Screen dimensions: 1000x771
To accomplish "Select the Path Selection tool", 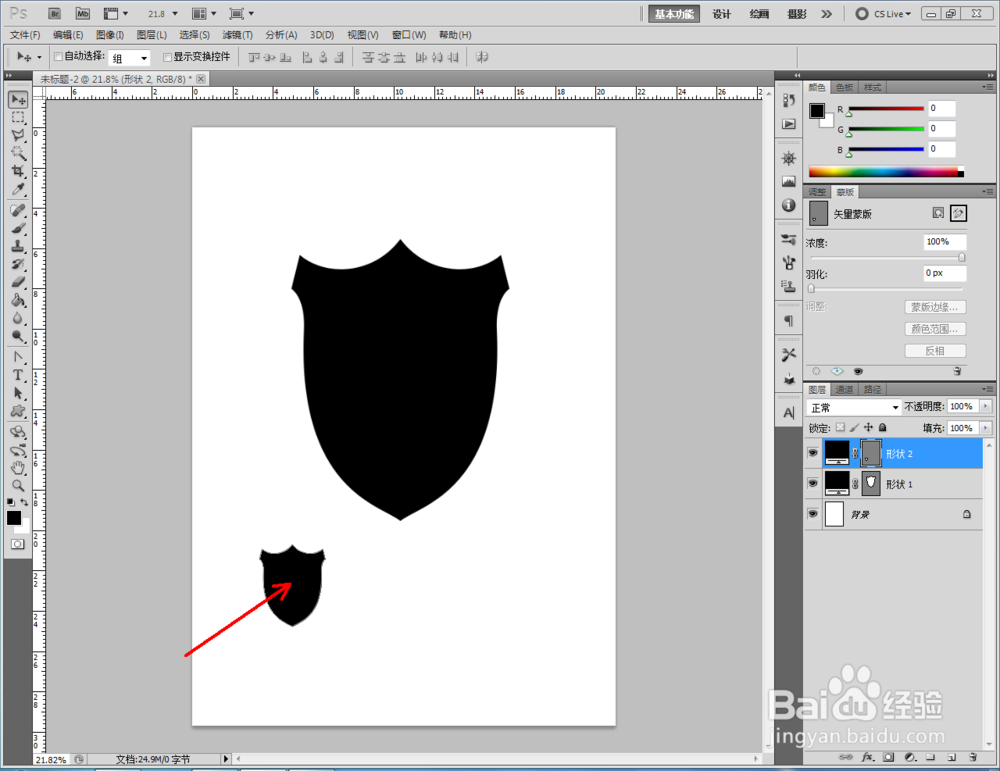I will pos(18,393).
